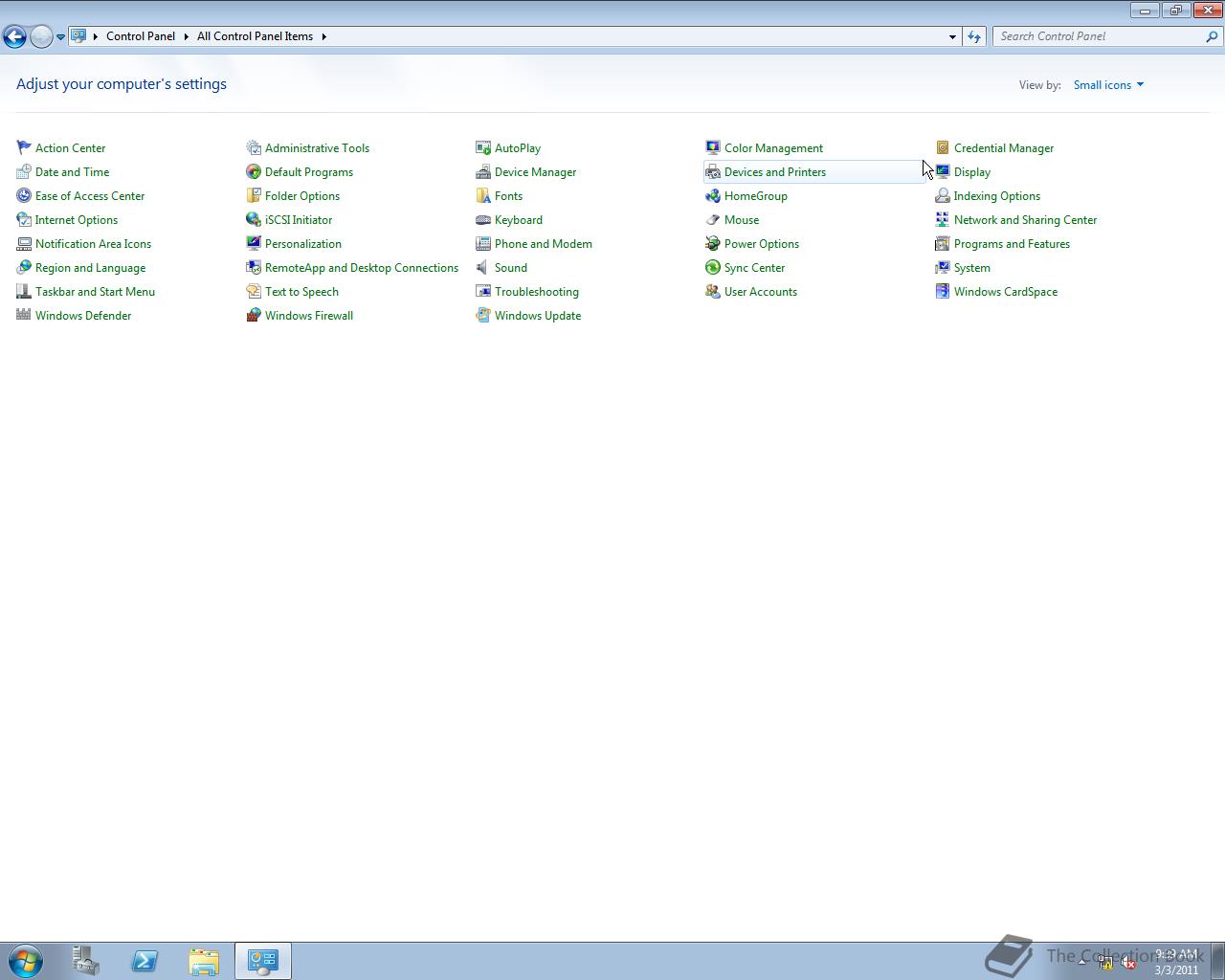The height and width of the screenshot is (980, 1225).
Task: Click the Windows CardSpace icon
Action: point(943,291)
